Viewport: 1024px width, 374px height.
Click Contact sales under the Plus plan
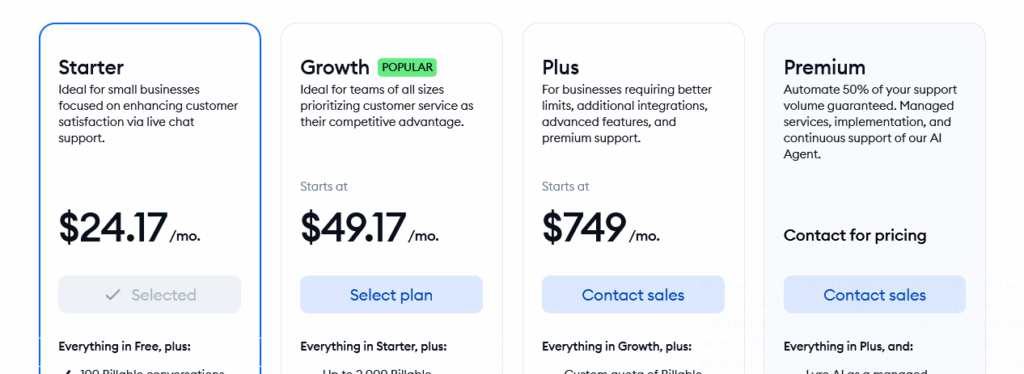(633, 294)
